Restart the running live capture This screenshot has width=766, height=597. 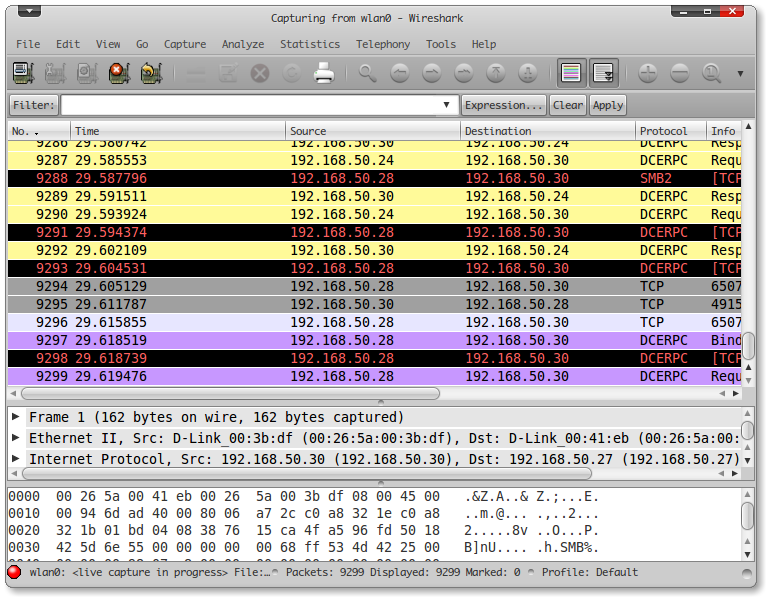coord(151,73)
